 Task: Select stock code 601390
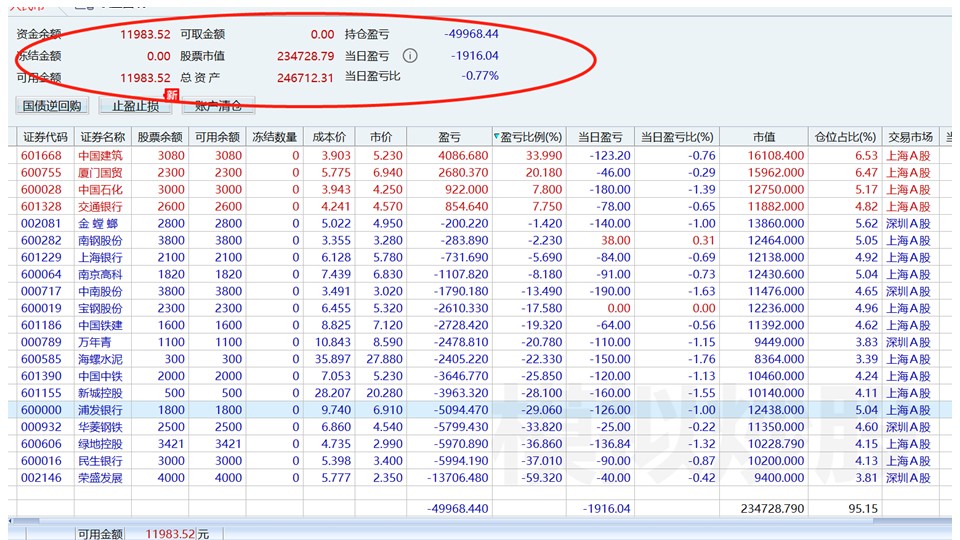41,376
